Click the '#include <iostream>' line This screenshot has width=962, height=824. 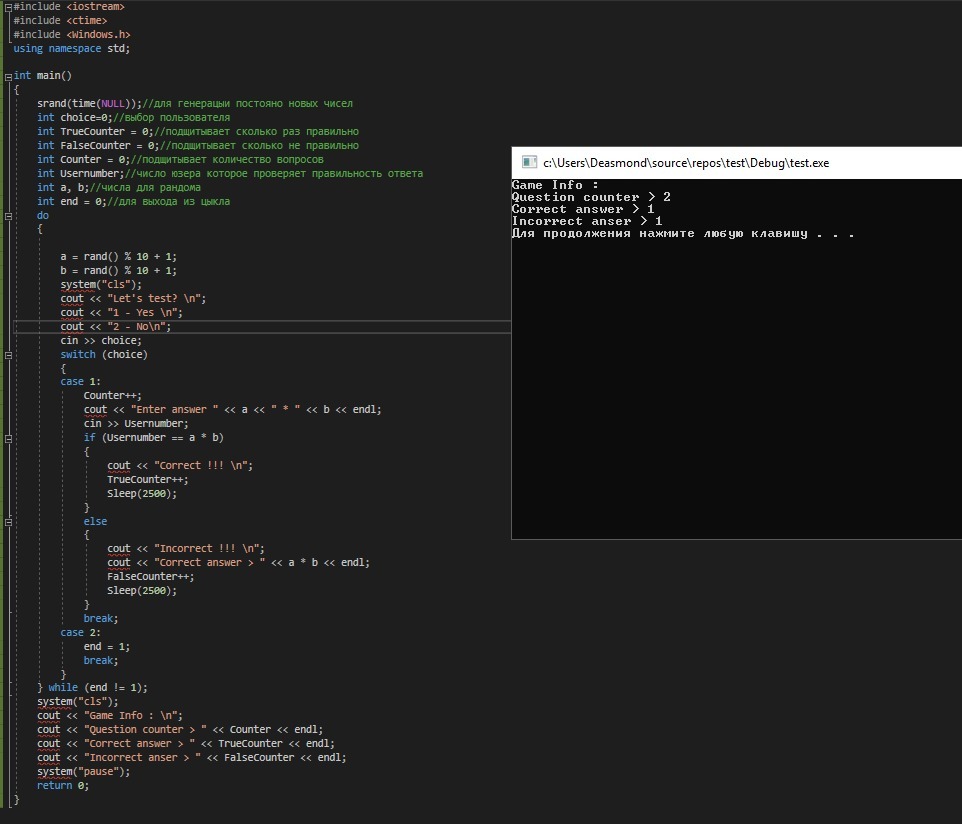(x=69, y=7)
